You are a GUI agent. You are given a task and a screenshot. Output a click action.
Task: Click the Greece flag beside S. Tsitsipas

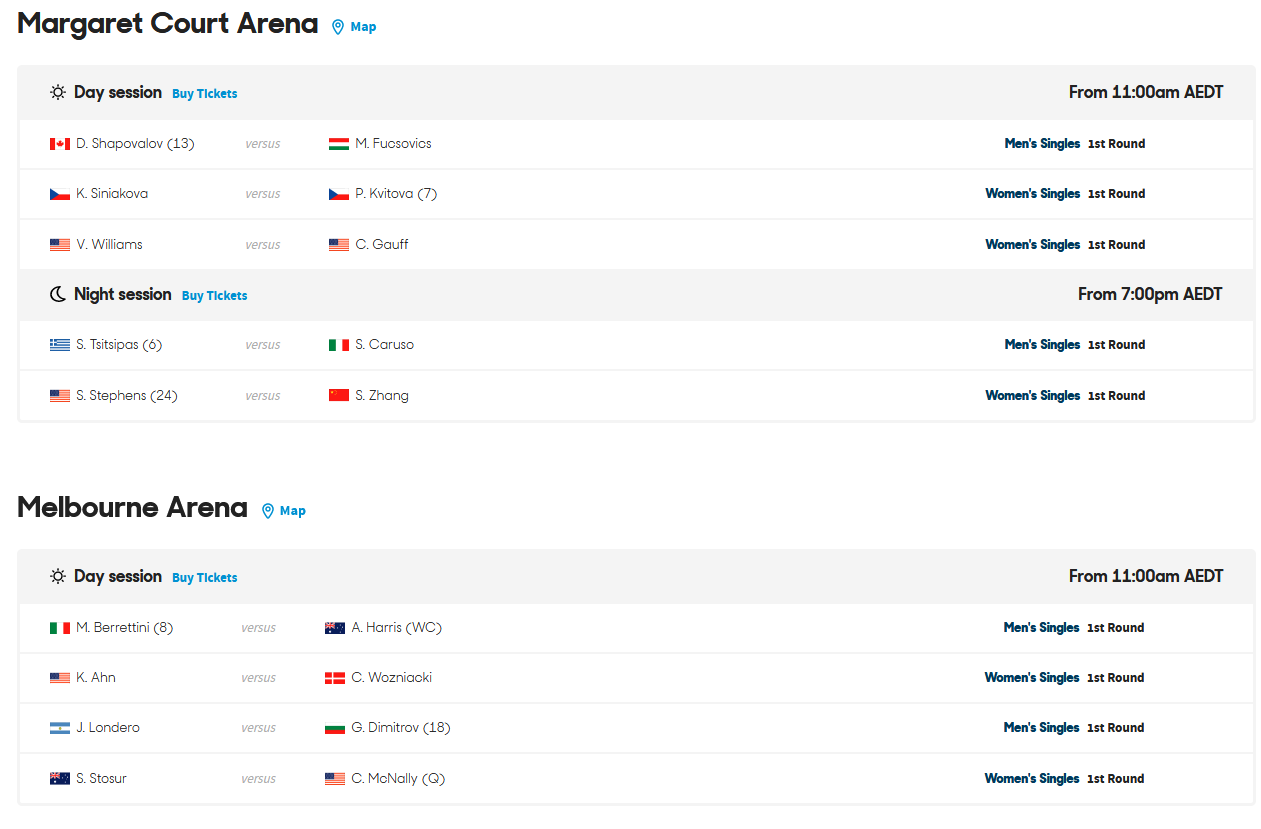point(60,345)
